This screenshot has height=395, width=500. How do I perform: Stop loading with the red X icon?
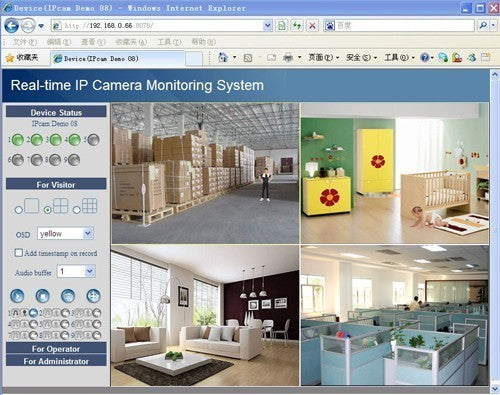(x=312, y=26)
